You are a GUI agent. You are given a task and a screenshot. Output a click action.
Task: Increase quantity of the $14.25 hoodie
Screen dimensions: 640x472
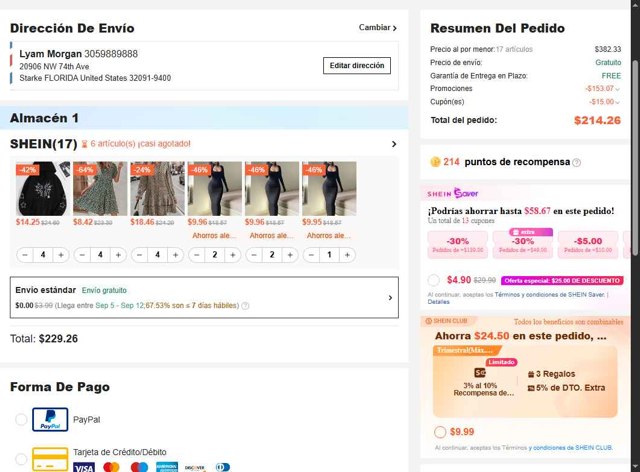[61, 255]
